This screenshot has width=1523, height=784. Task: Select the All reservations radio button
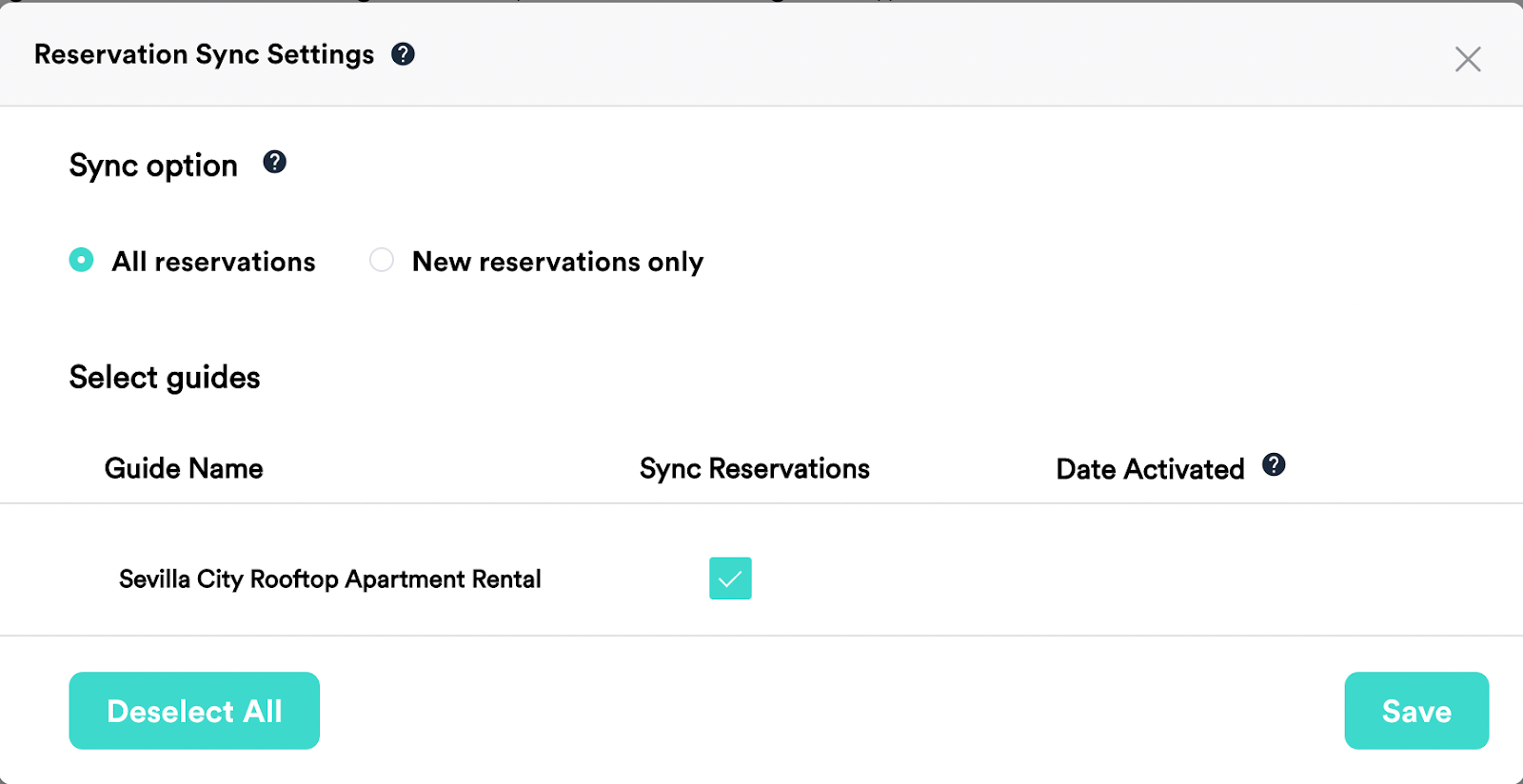(x=82, y=260)
